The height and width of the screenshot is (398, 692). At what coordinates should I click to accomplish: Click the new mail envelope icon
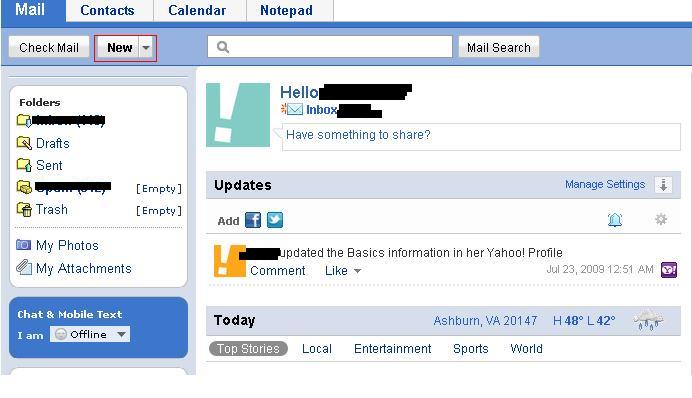click(292, 109)
